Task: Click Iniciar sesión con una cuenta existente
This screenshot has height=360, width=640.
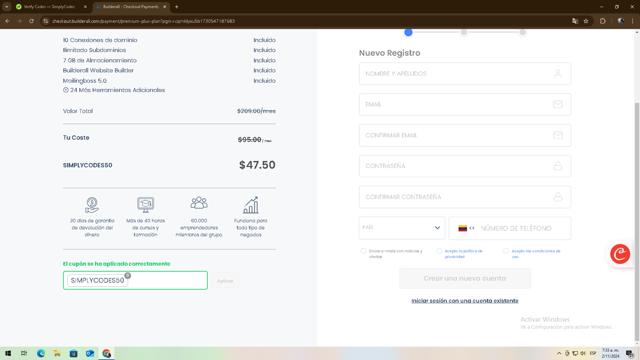Action: coord(465,301)
